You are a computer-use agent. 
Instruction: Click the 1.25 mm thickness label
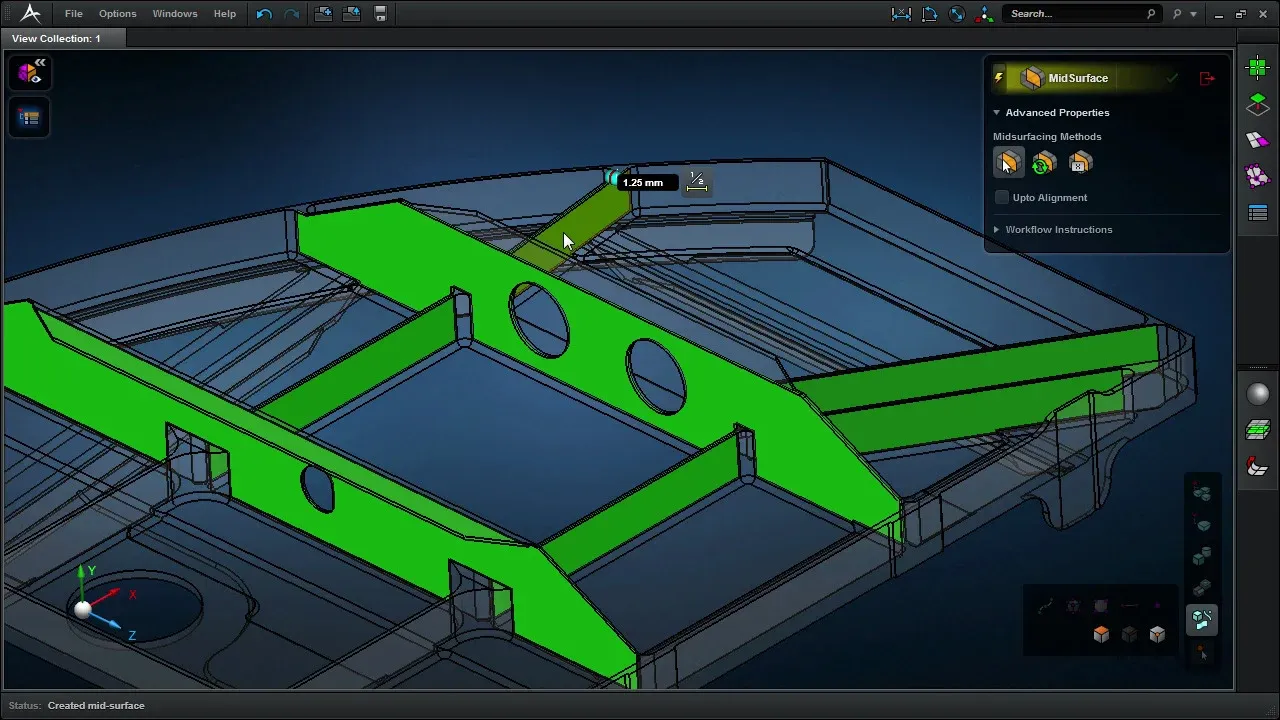point(643,183)
